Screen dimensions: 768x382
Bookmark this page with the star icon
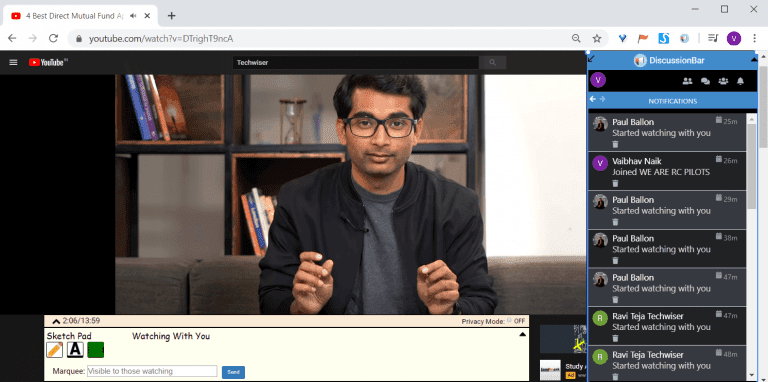pos(597,38)
